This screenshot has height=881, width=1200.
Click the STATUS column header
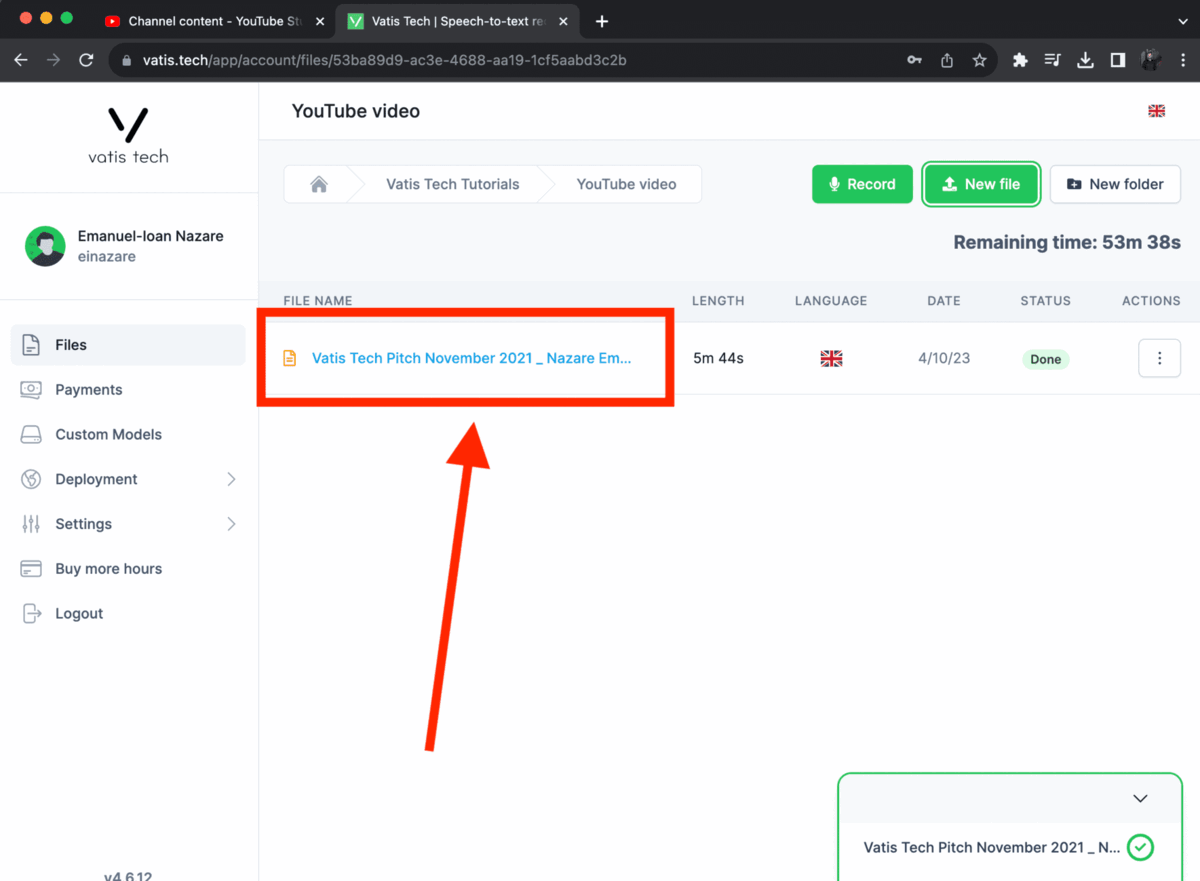click(x=1046, y=300)
